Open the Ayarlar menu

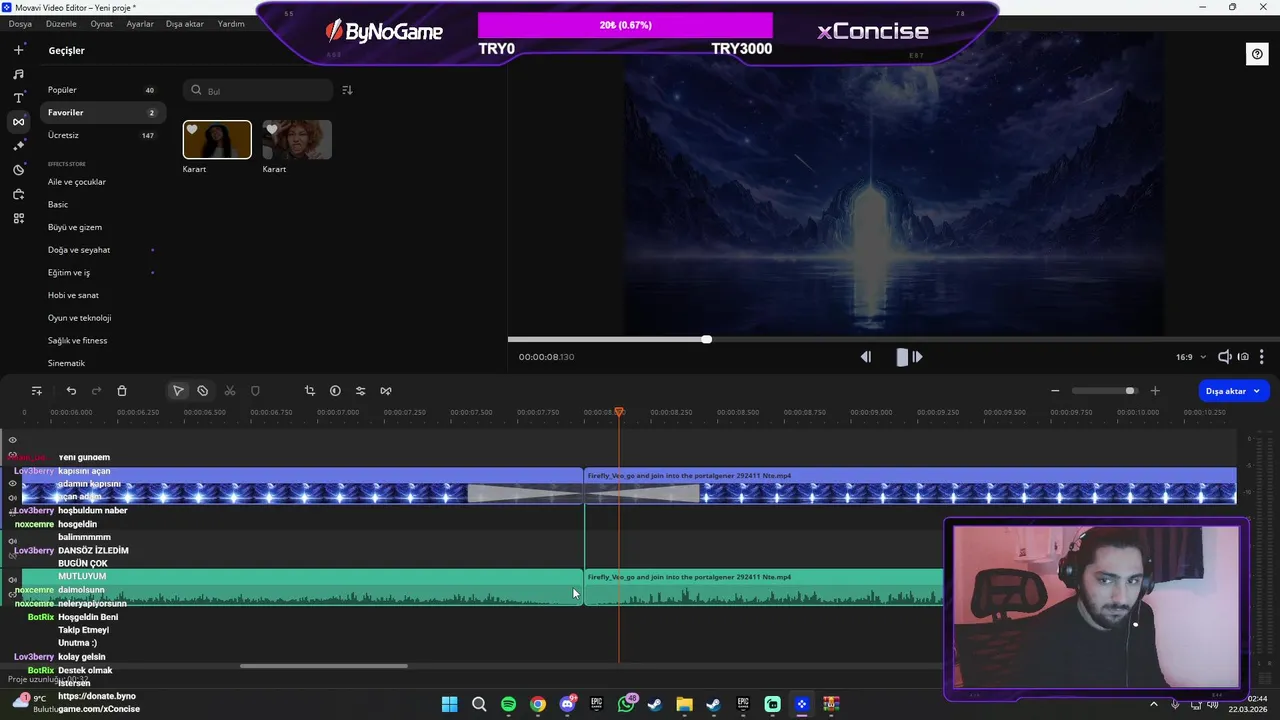(140, 24)
